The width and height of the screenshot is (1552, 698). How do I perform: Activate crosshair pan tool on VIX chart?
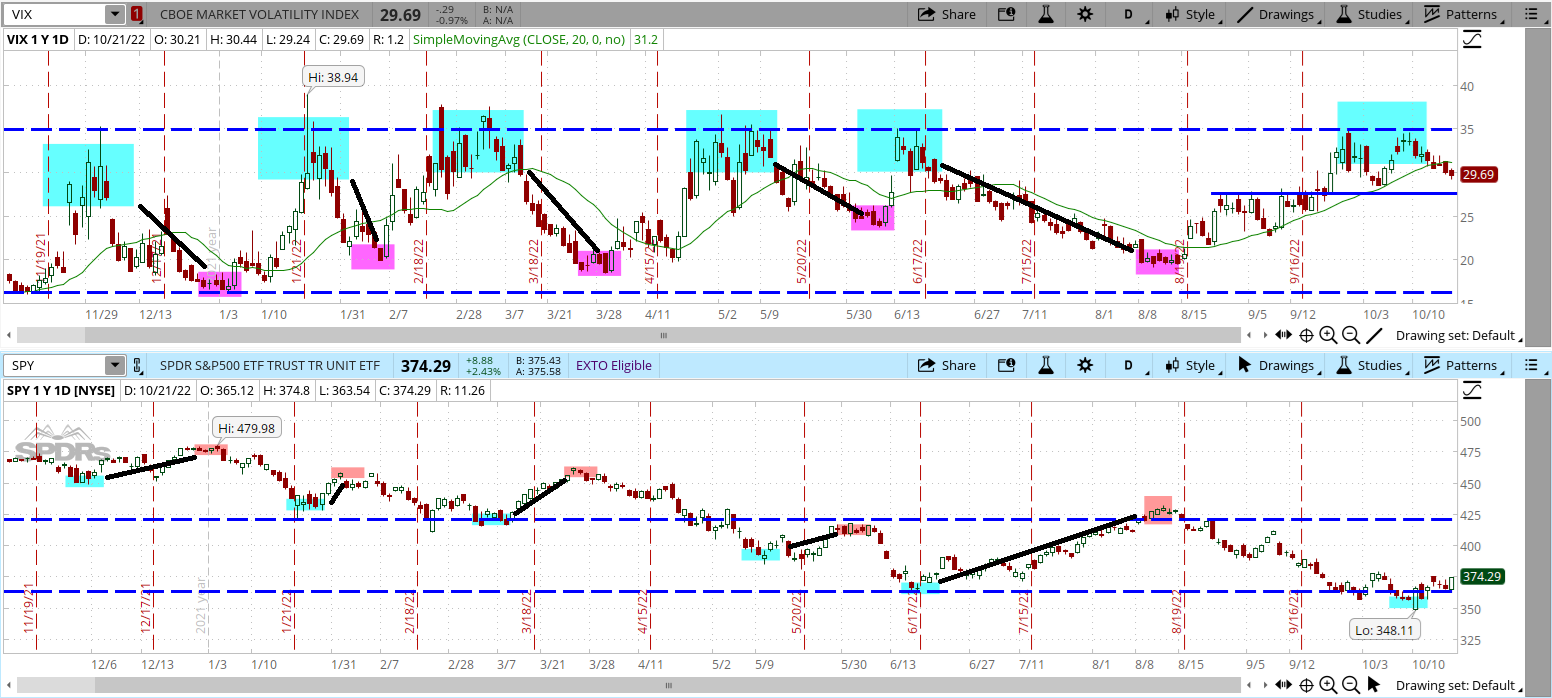click(x=1306, y=335)
